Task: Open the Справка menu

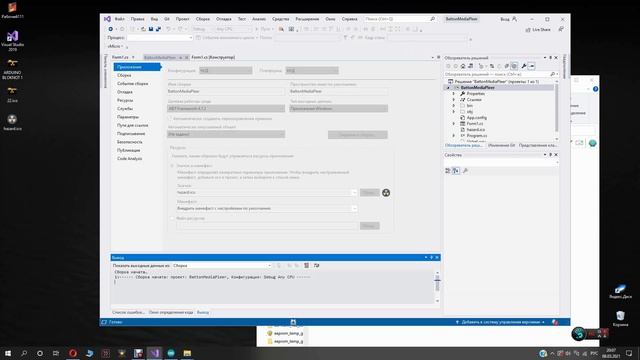Action: point(349,19)
